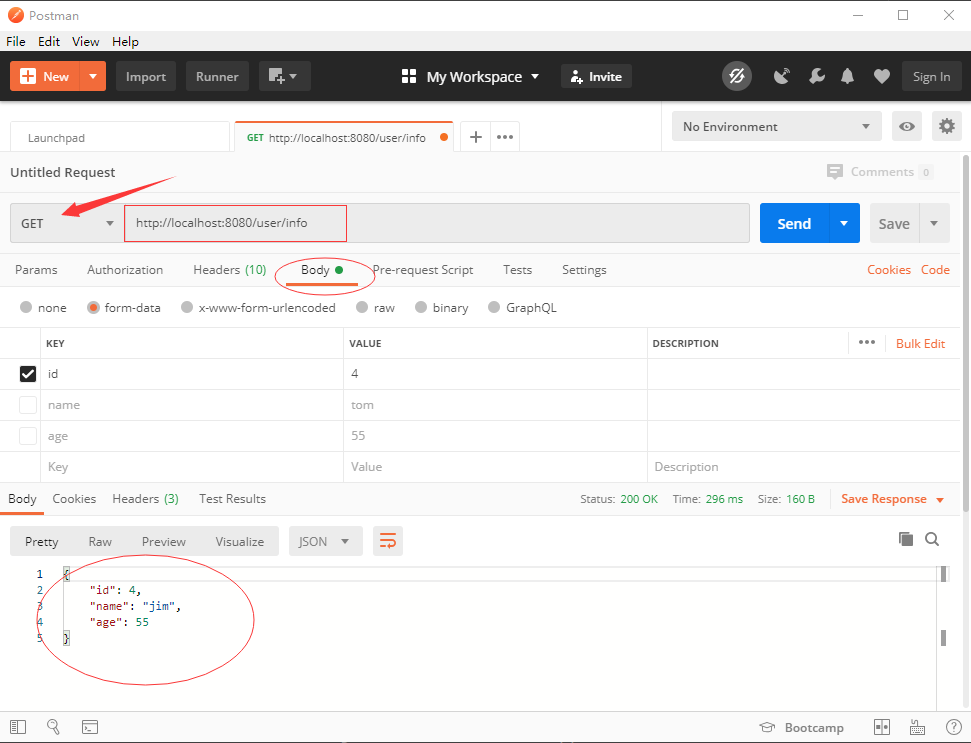
Task: Switch to the Test Results tab
Action: [x=232, y=499]
